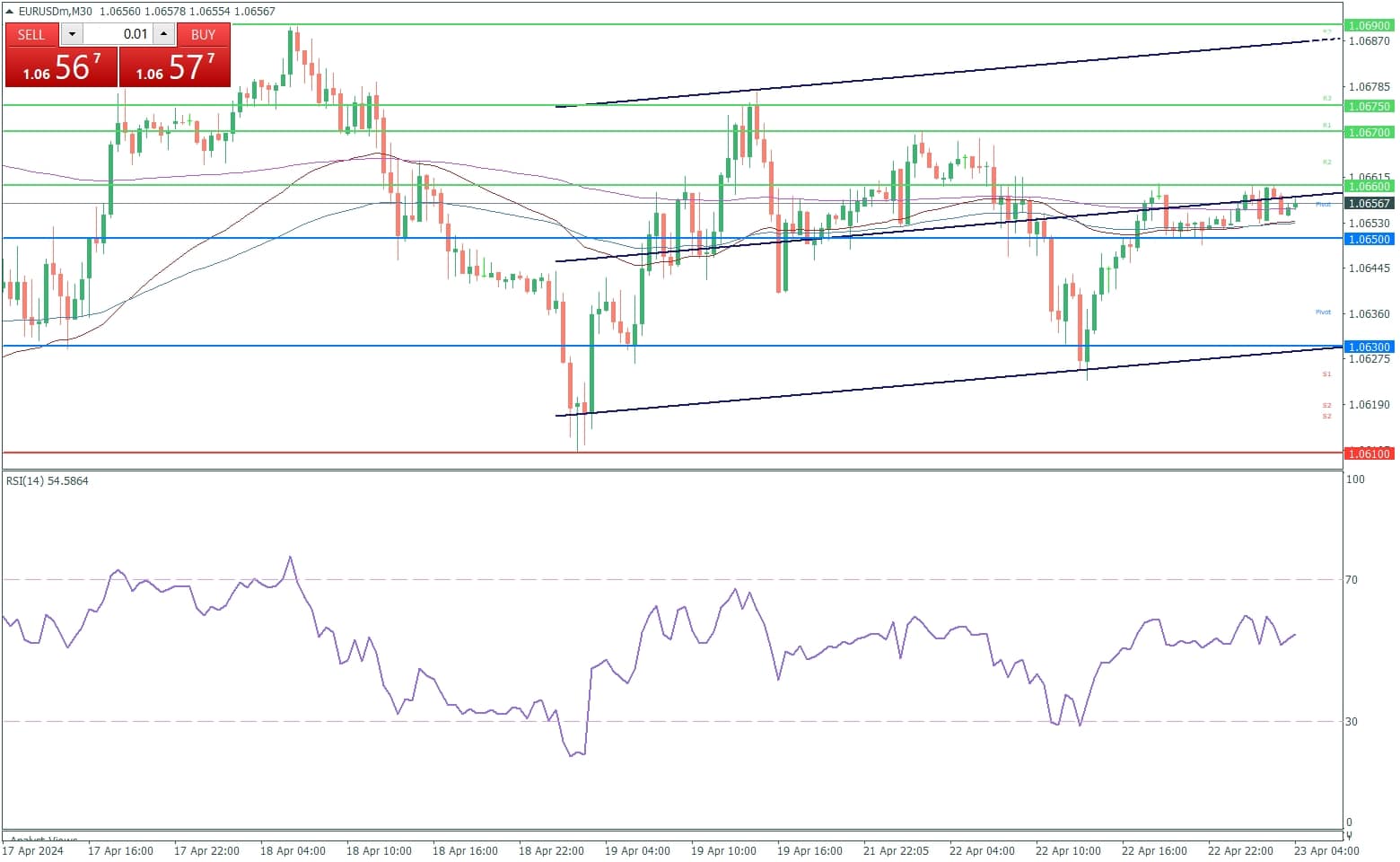Click the SELL button
The width and height of the screenshot is (1400, 862).
pos(31,34)
